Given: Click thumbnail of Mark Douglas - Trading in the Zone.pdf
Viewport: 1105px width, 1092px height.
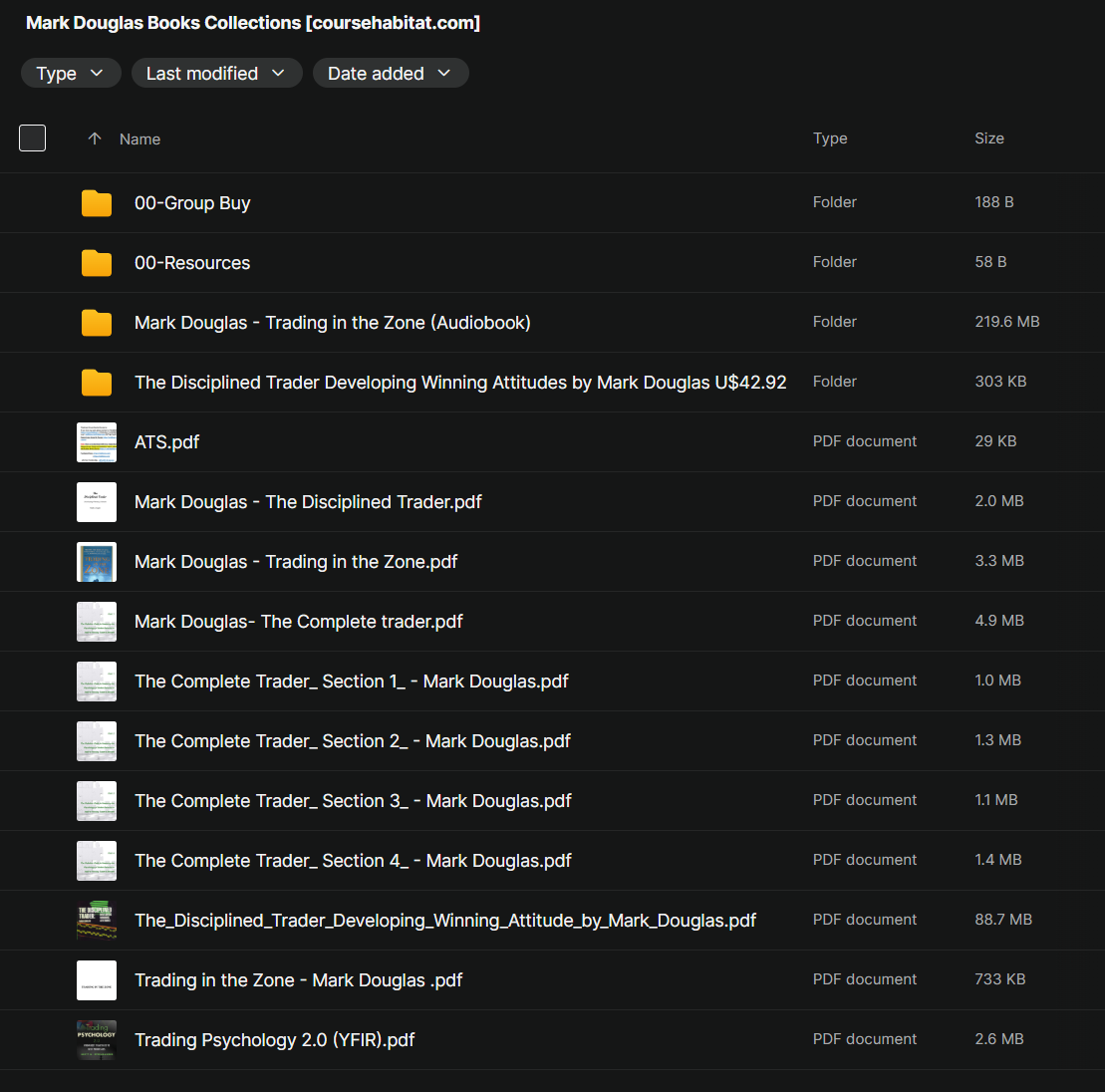Looking at the screenshot, I should tap(97, 562).
